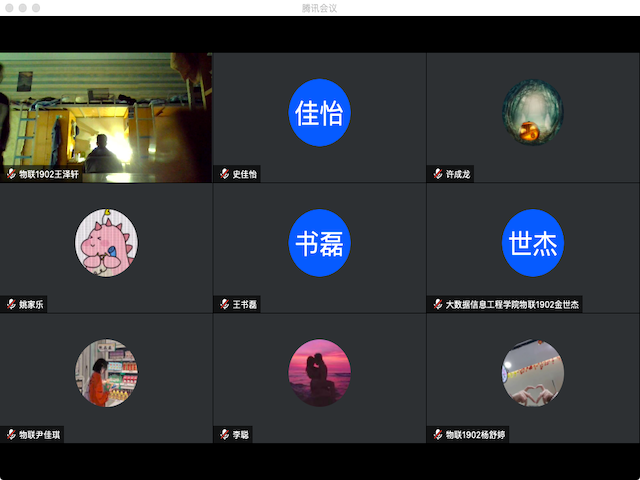Viewport: 640px width, 480px height.
Task: Click muted mic icon beside 物联1902杨舒婷
Action: click(438, 435)
